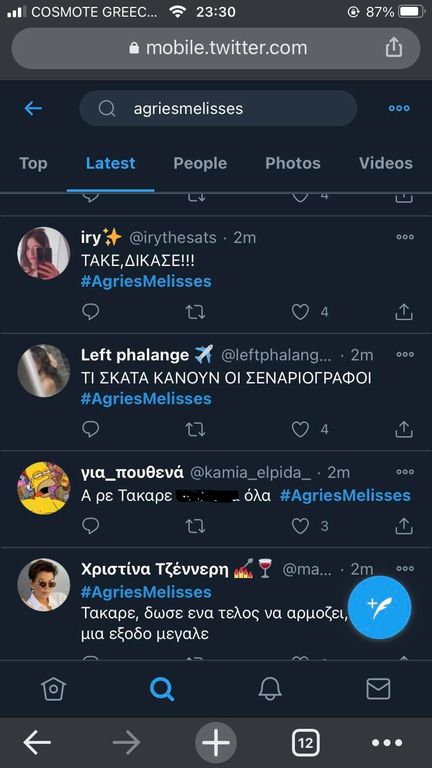Click the agriesmelisses search field
This screenshot has height=768, width=432.
pos(218,108)
